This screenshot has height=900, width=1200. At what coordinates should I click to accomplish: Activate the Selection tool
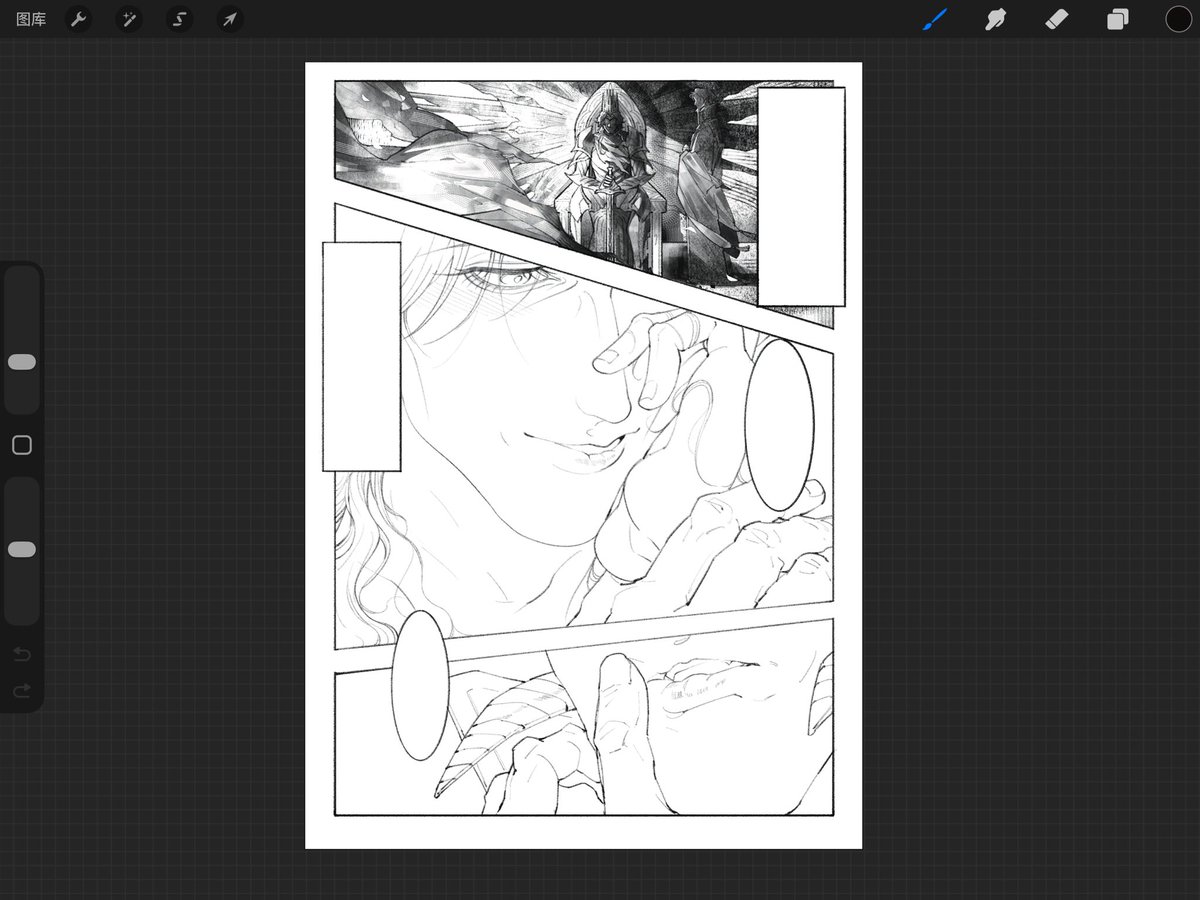coord(180,19)
